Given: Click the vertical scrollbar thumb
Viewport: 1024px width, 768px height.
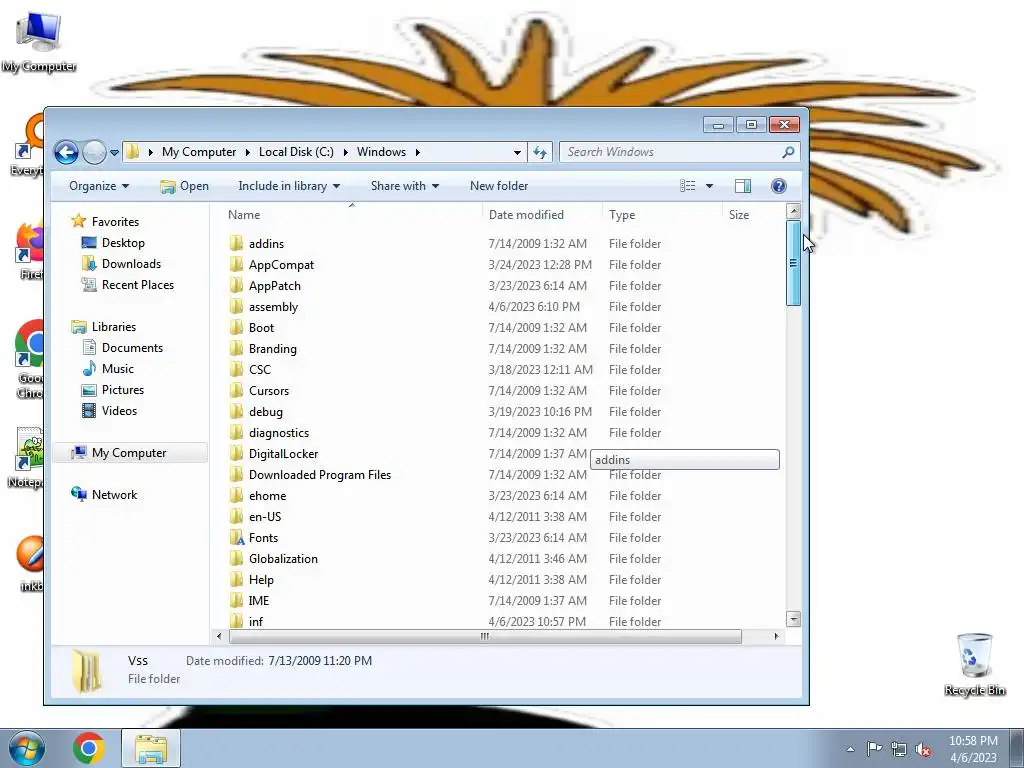Looking at the screenshot, I should point(793,263).
